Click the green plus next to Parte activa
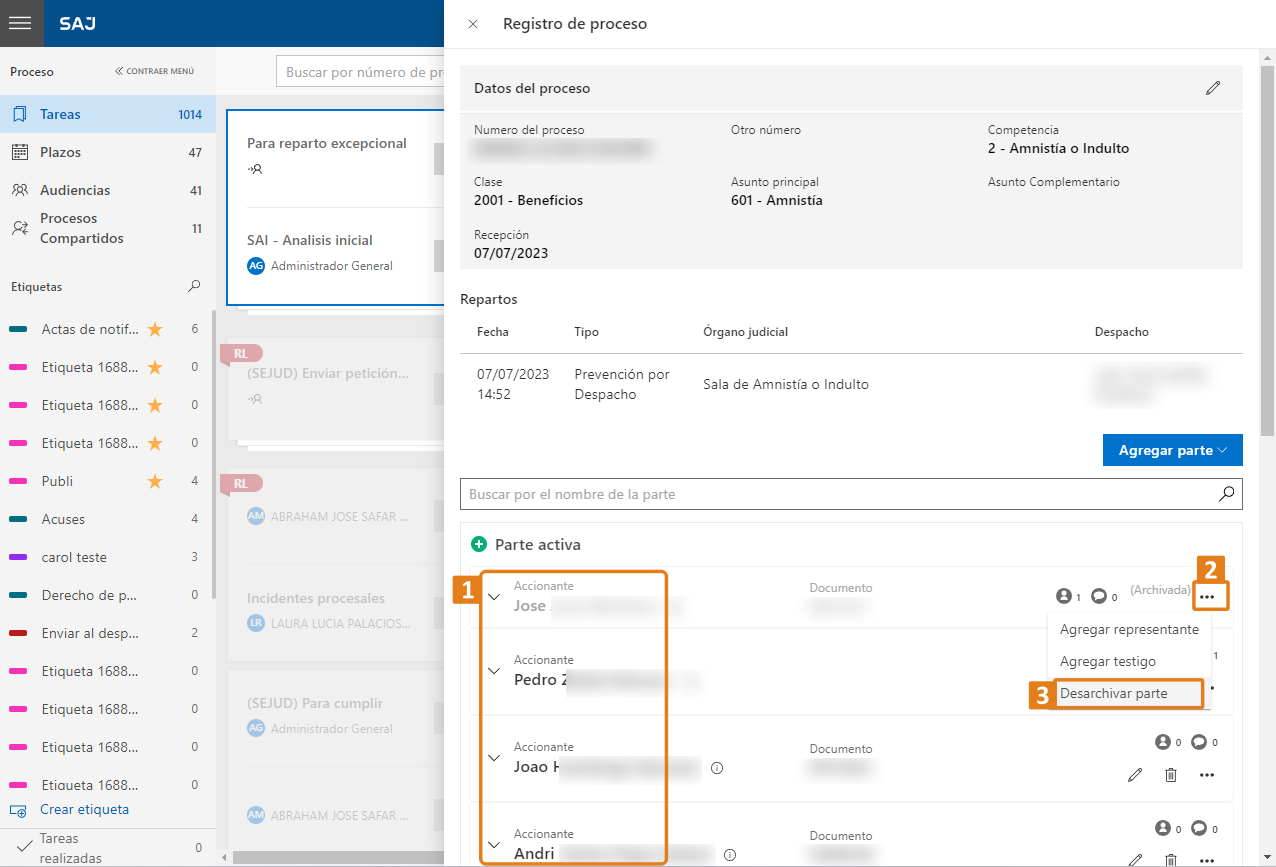The image size is (1276, 867). [x=479, y=545]
